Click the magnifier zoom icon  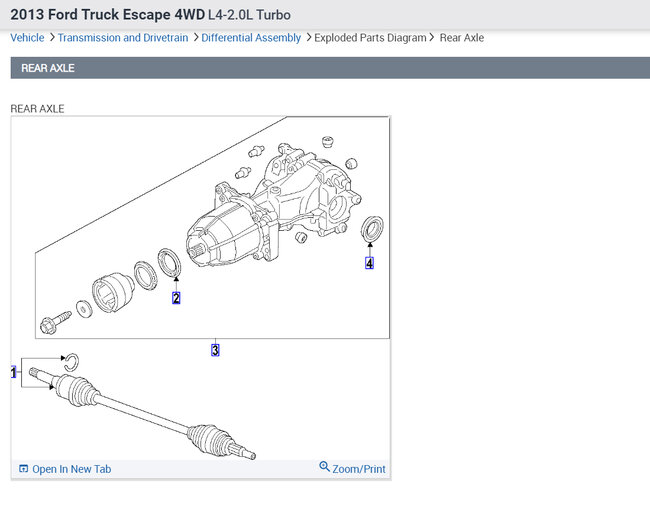tap(324, 467)
